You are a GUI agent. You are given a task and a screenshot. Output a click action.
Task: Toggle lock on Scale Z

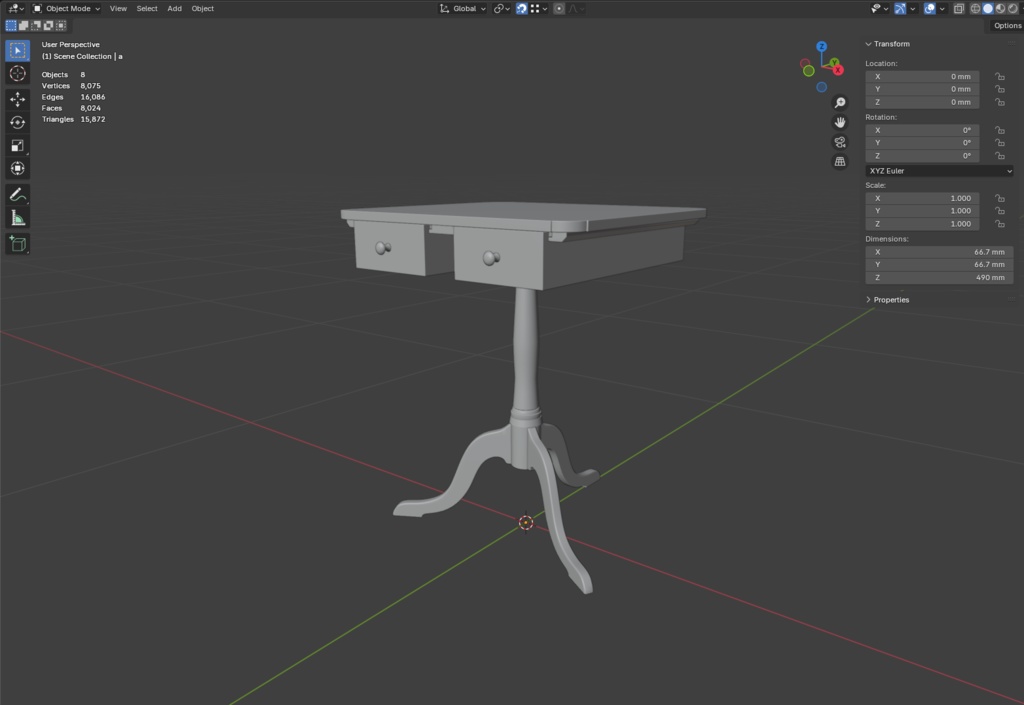[1000, 223]
